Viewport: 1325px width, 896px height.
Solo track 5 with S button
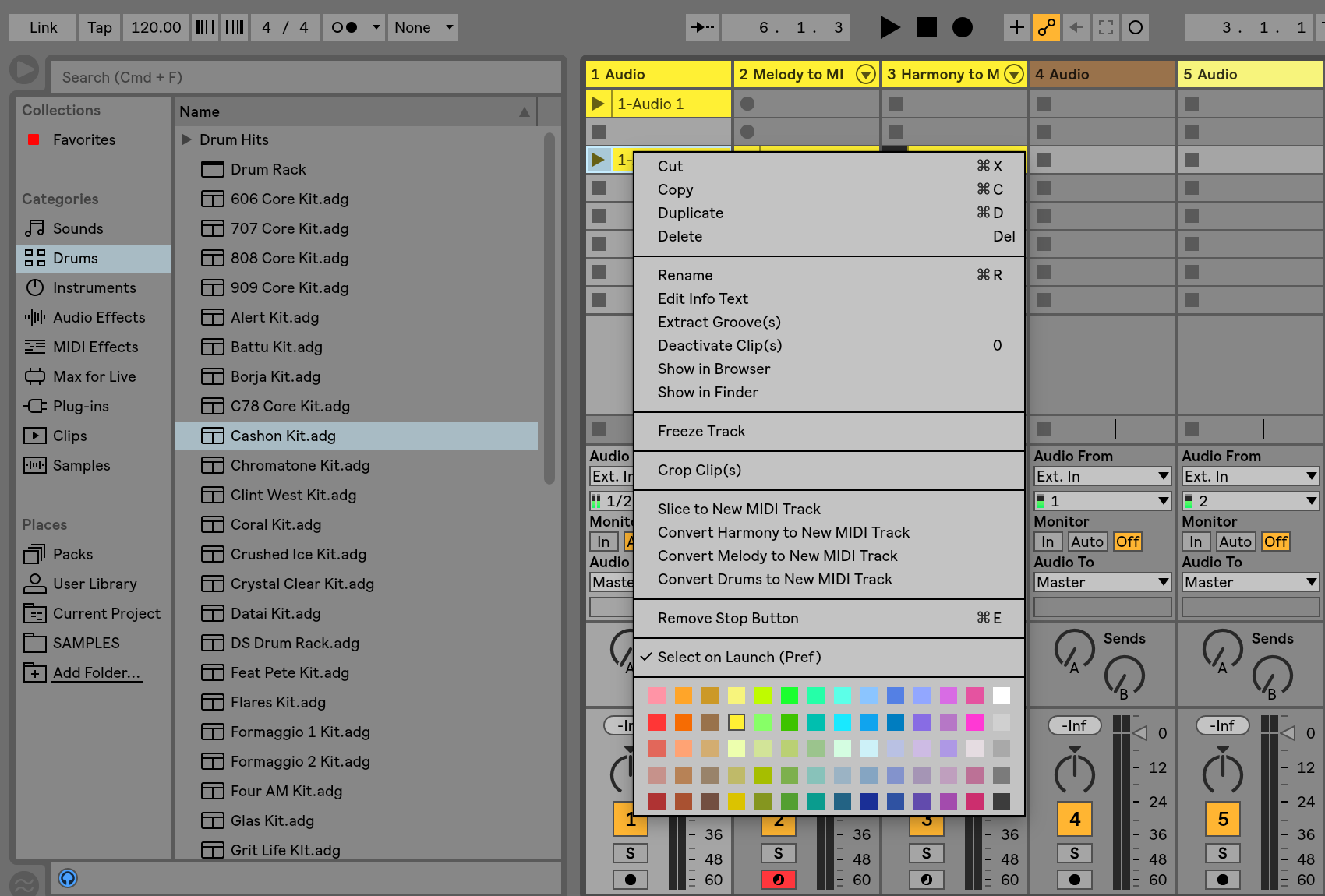point(1222,853)
